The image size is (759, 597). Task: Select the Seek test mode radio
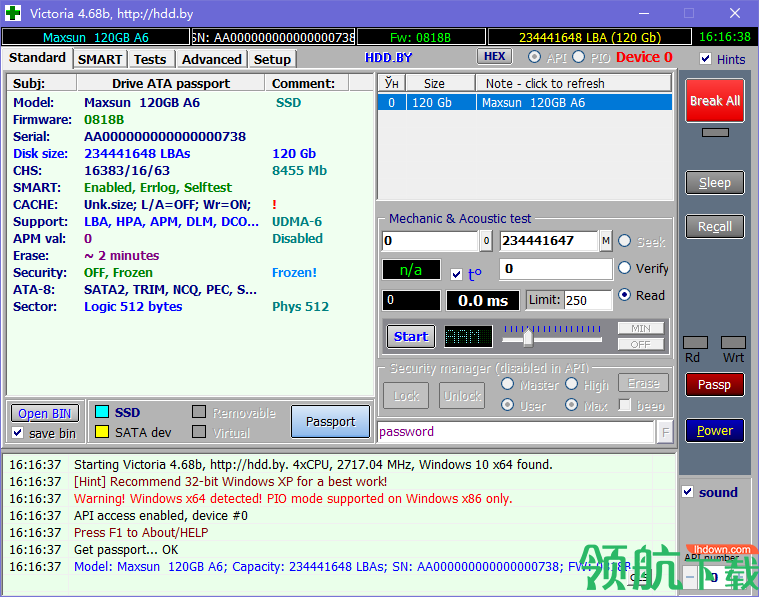click(624, 241)
